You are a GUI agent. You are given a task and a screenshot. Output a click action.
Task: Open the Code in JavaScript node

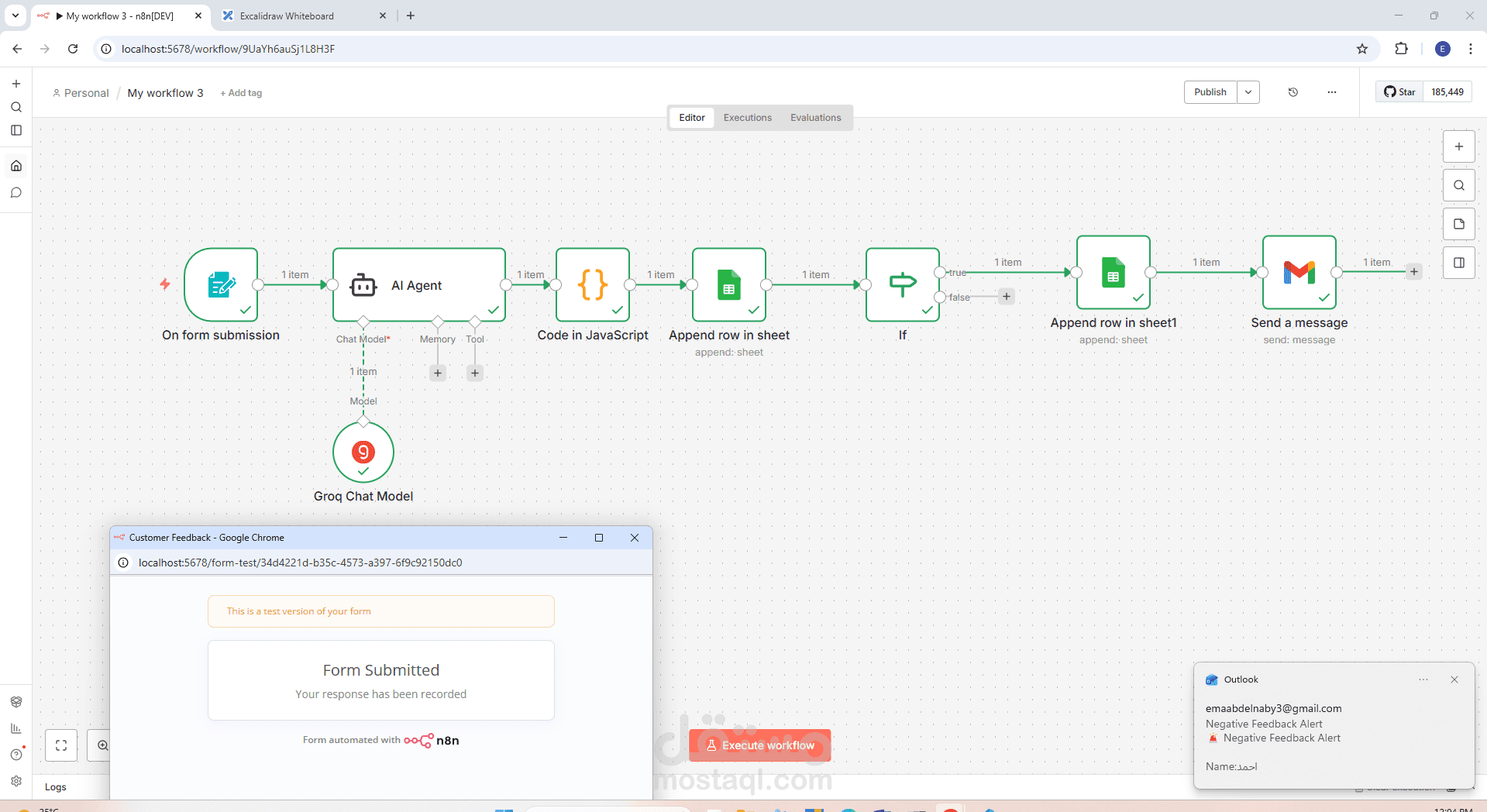point(593,284)
